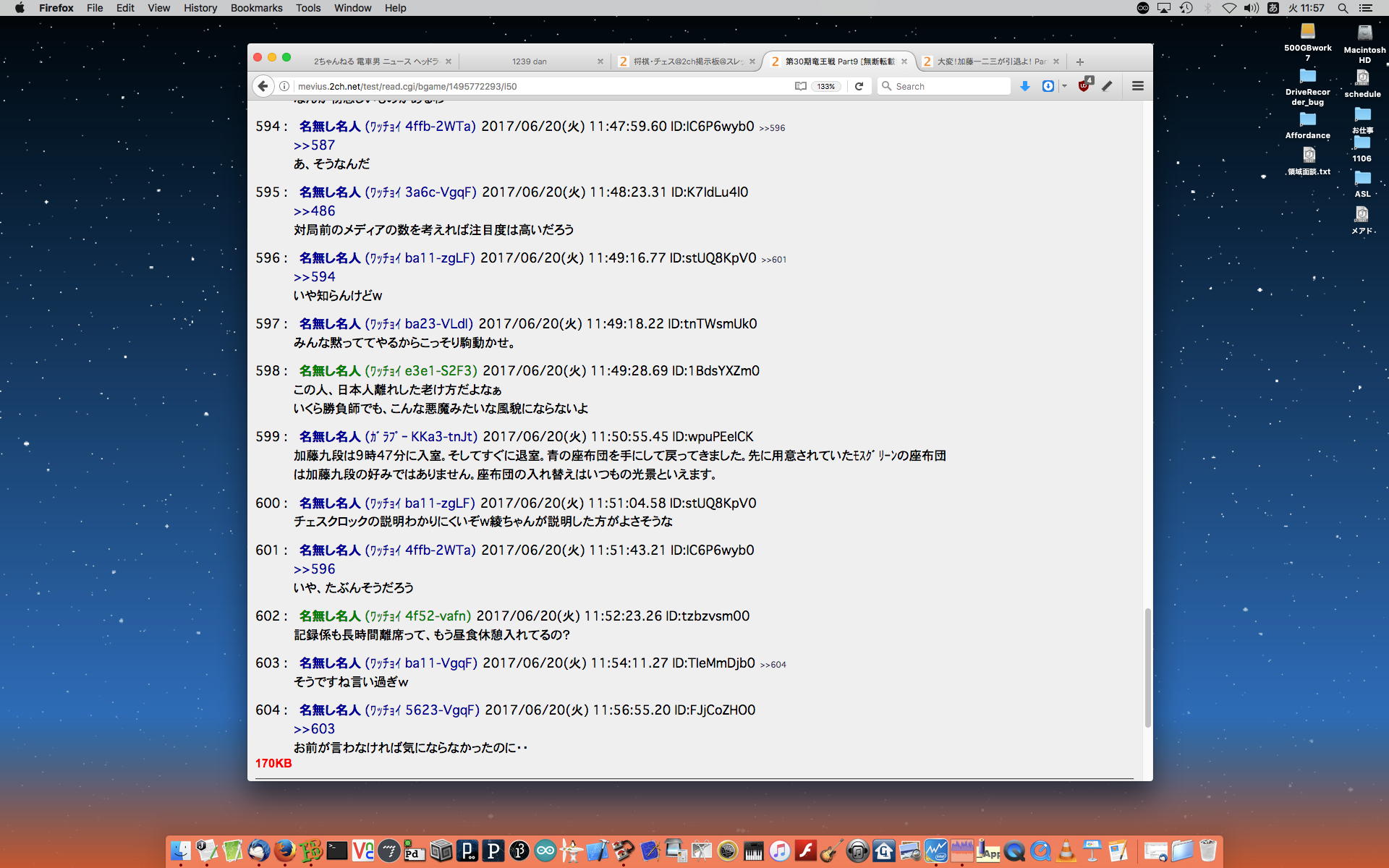Image resolution: width=1389 pixels, height=868 pixels.
Task: Click the >>603 anchor link
Action: point(314,729)
